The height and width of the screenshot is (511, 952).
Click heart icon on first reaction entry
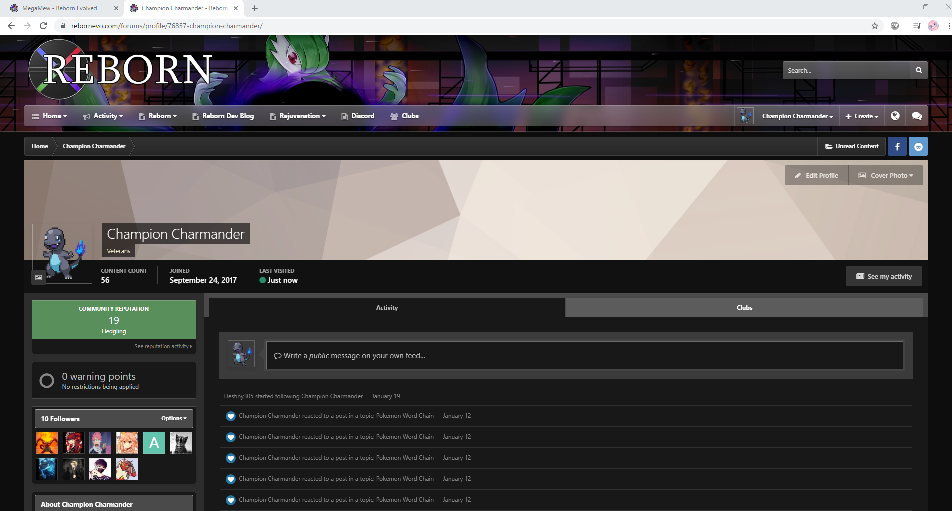click(x=231, y=416)
